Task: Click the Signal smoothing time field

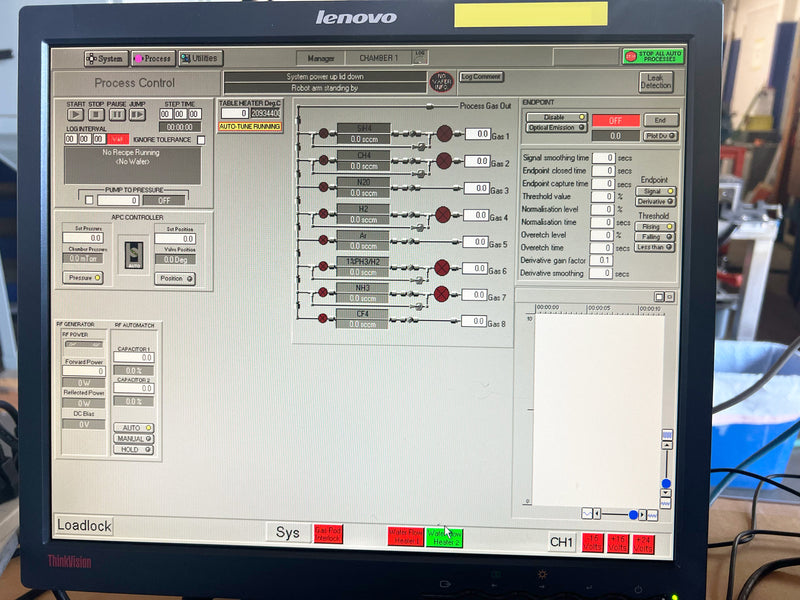Action: click(x=603, y=158)
